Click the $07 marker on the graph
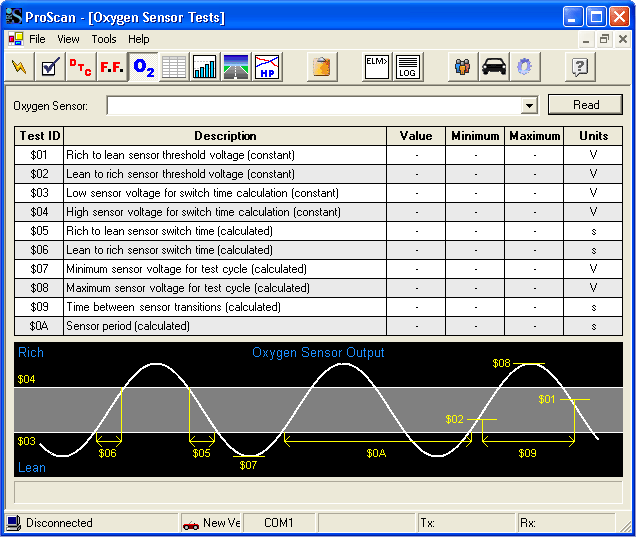The image size is (636, 537). (248, 465)
